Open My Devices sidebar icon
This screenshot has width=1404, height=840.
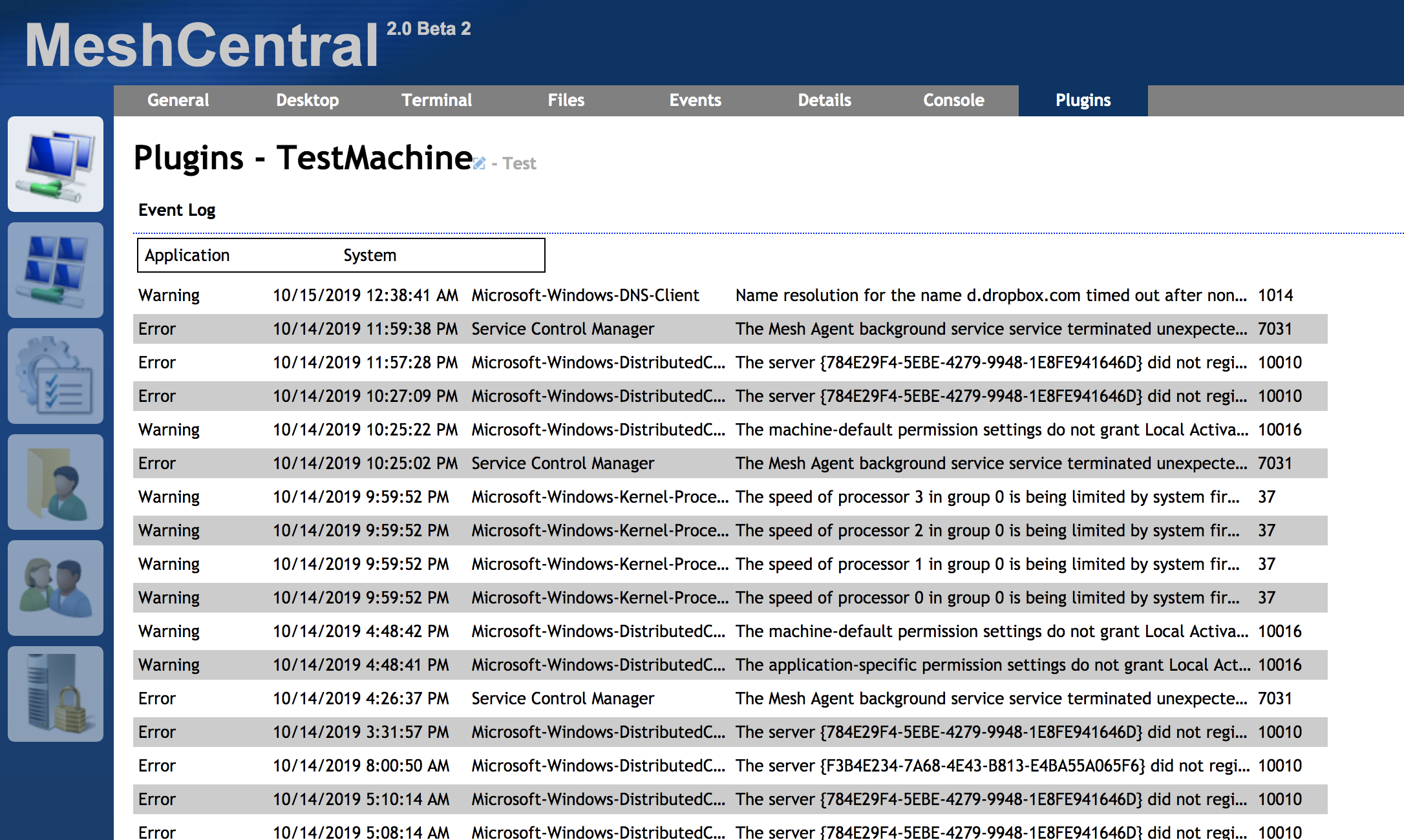coord(56,164)
